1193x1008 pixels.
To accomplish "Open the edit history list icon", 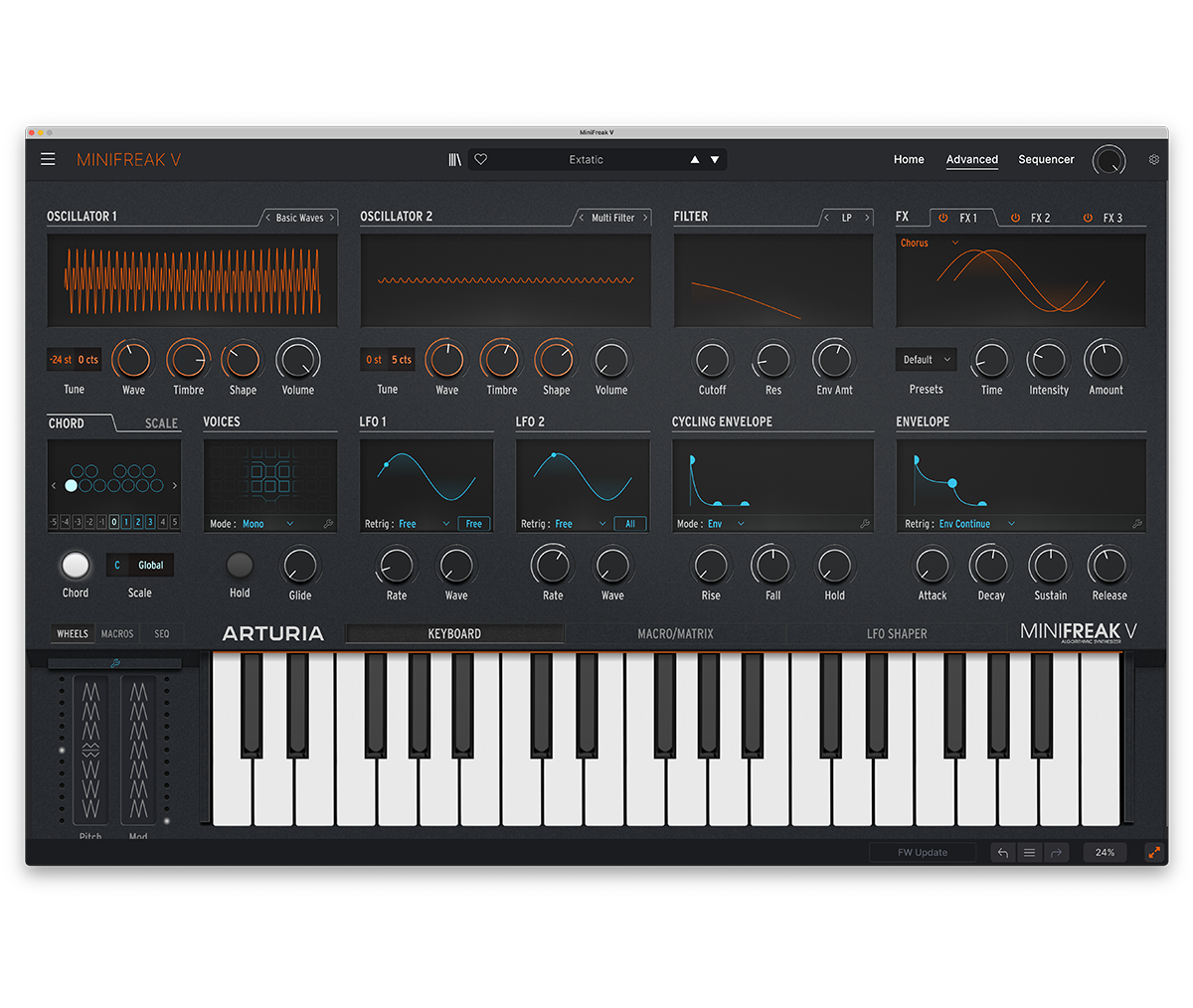I will point(1029,852).
